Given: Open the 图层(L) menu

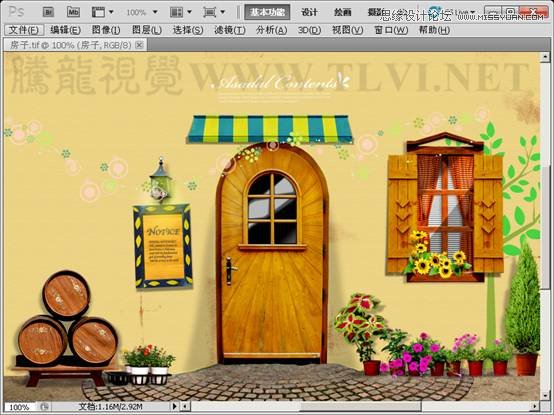Looking at the screenshot, I should click(147, 30).
